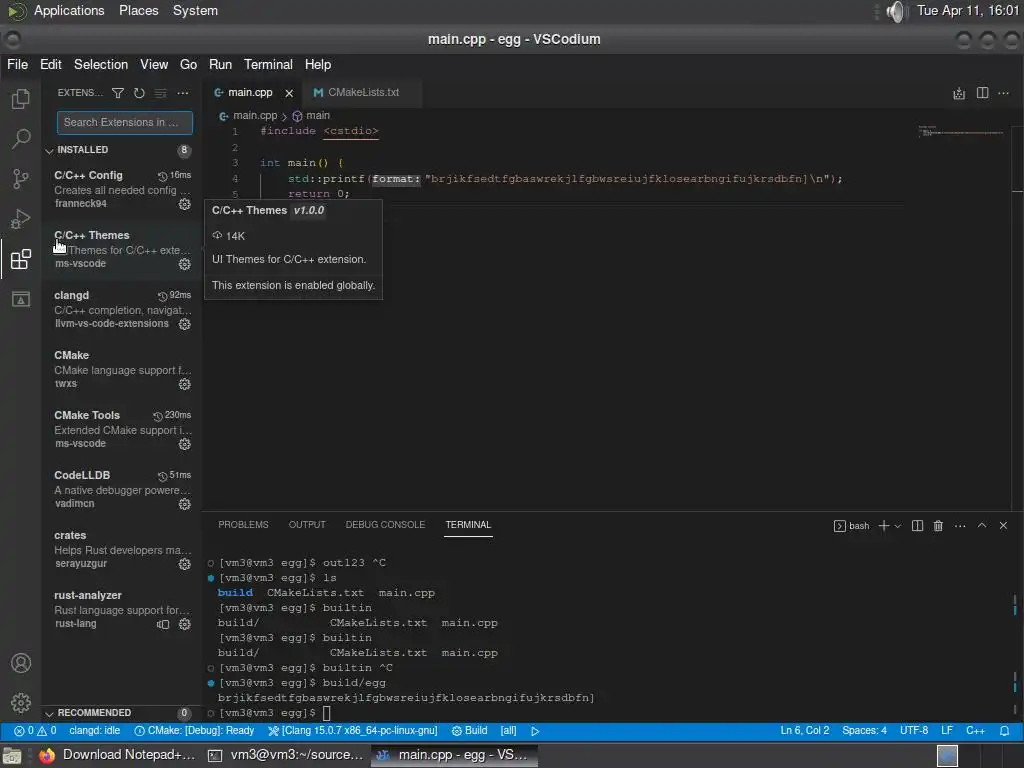This screenshot has width=1024, height=768.
Task: Add a new terminal with plus icon
Action: click(884, 526)
